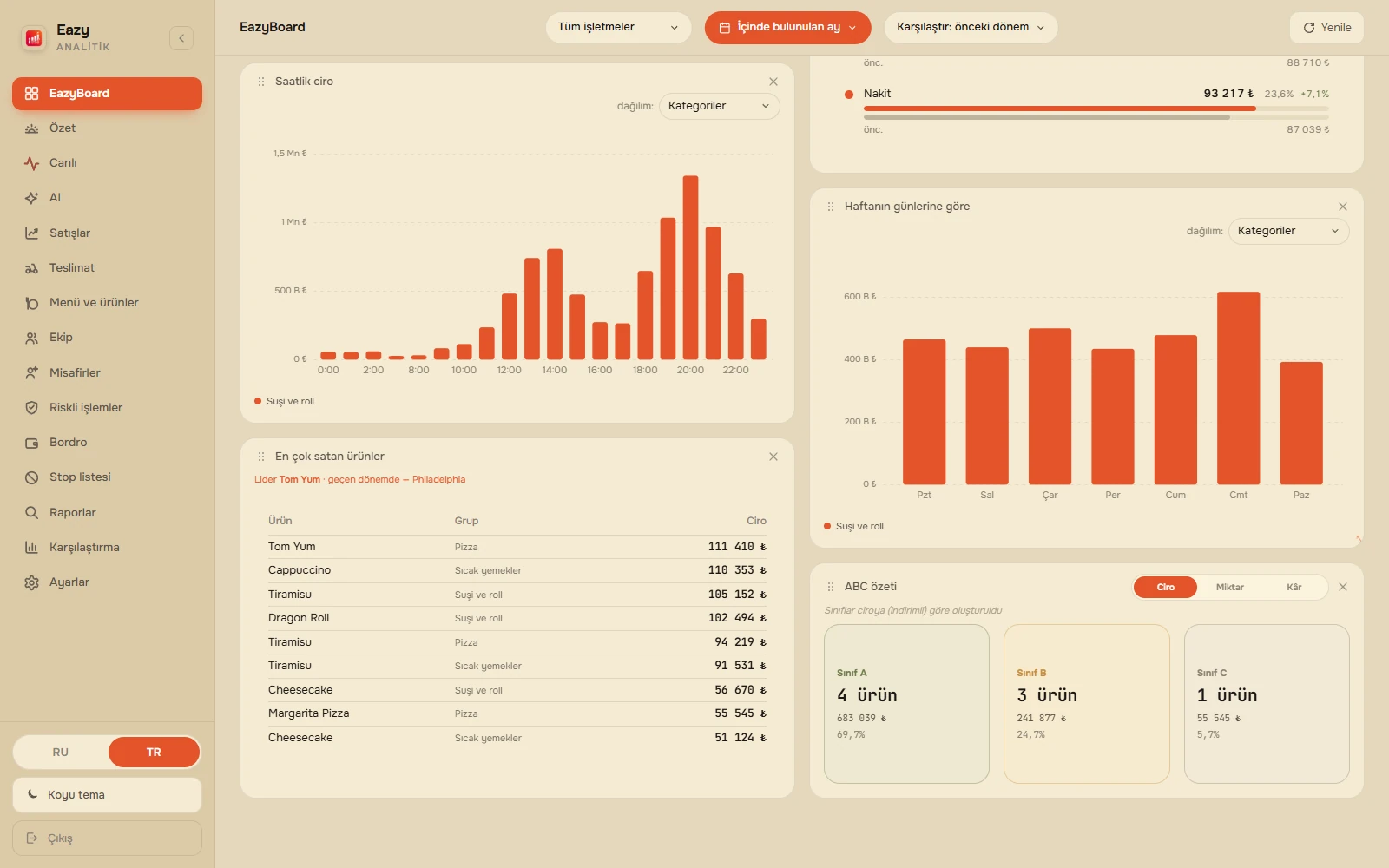This screenshot has height=868, width=1389.
Task: Open the Sınıf A card
Action: (x=906, y=704)
